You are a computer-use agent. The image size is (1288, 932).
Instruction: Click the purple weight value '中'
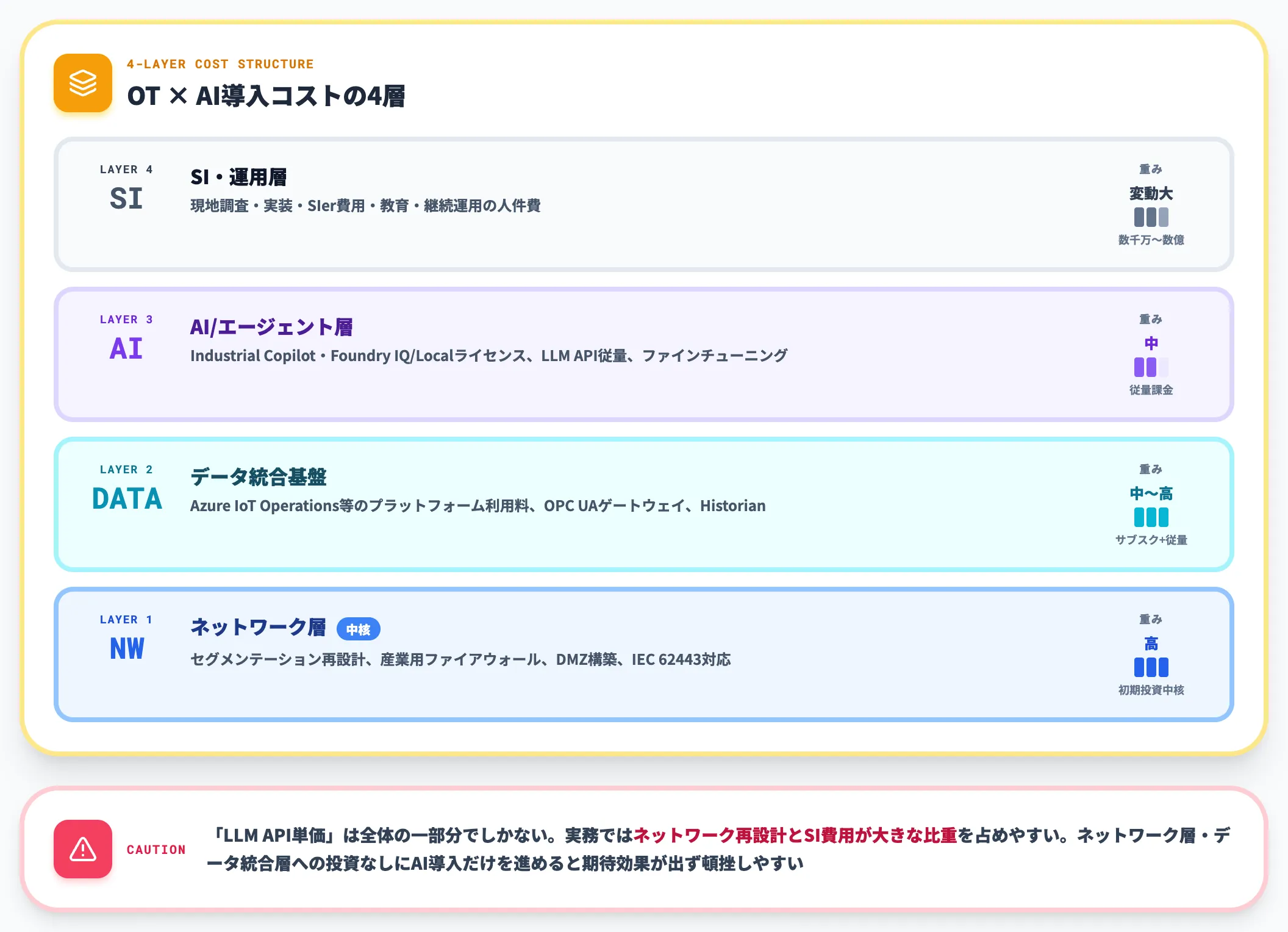pyautogui.click(x=1151, y=343)
